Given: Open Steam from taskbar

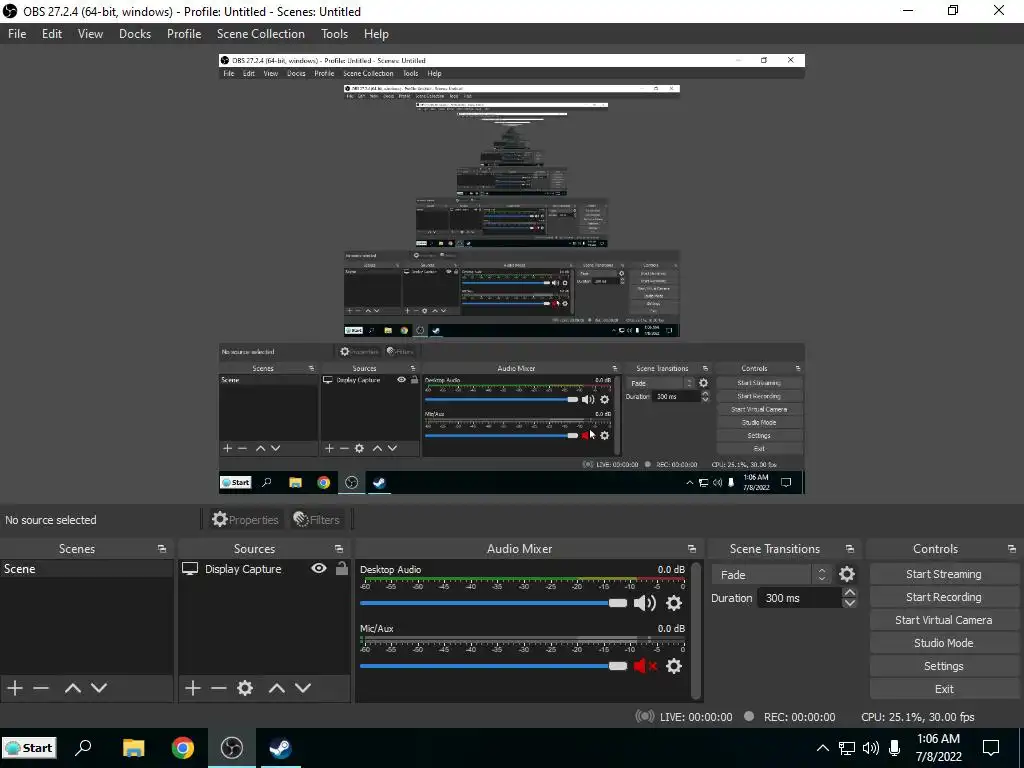Looking at the screenshot, I should (x=280, y=748).
